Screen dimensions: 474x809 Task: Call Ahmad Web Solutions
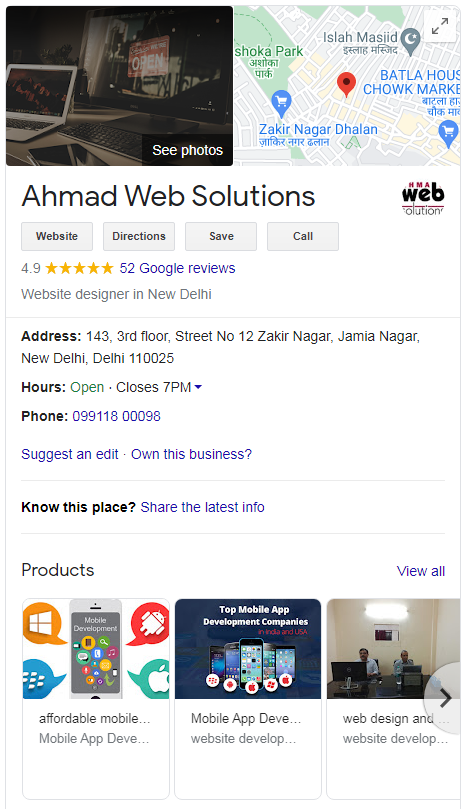pos(303,236)
